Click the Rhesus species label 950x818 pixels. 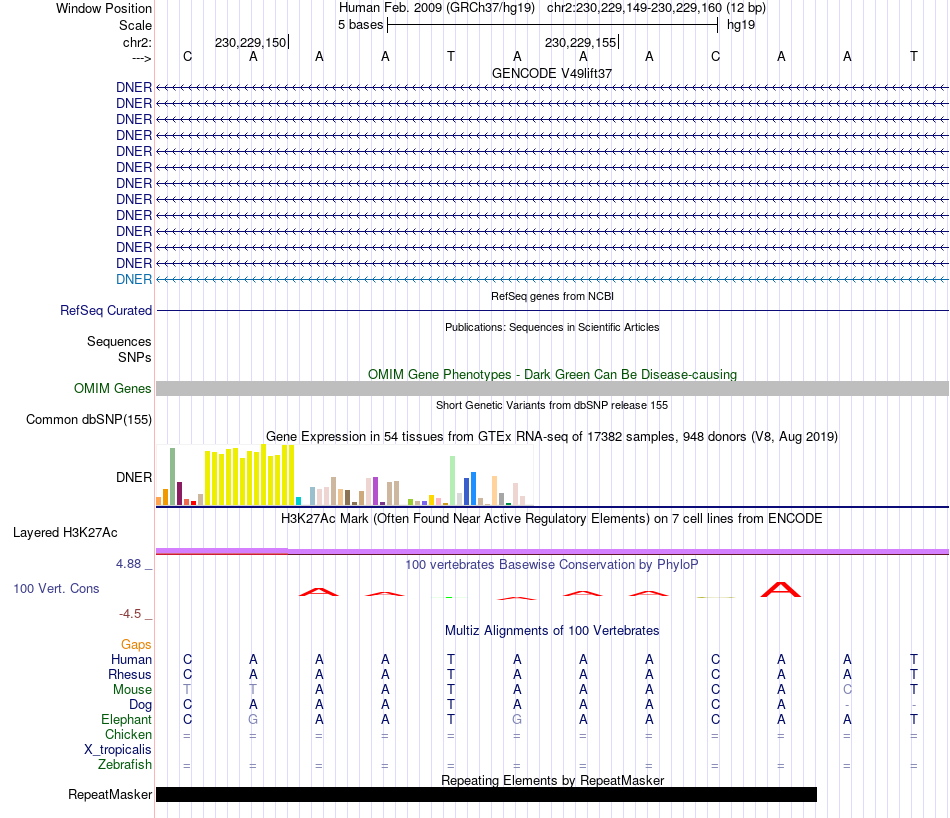[130, 674]
